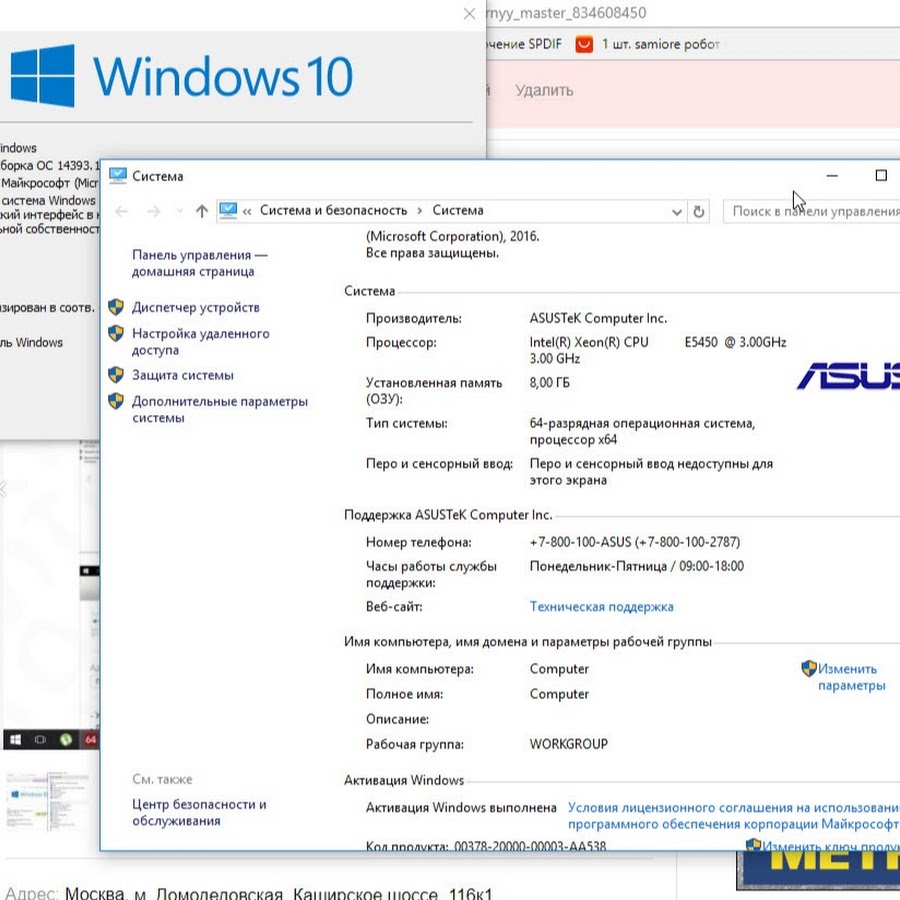
Task: Open 'Диспетчер устройств' link
Action: pos(196,307)
